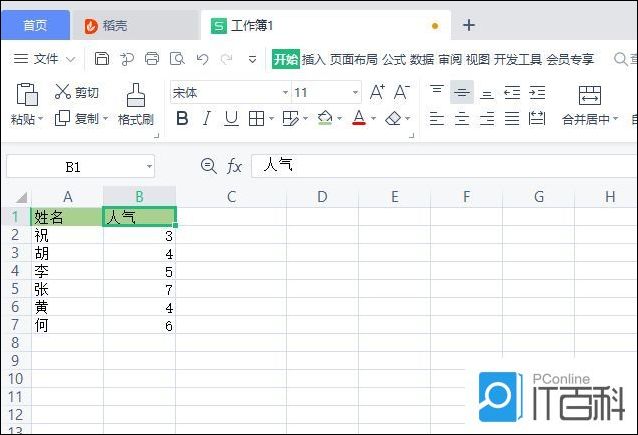Viewport: 638px width, 435px height.
Task: Select 工作簿1 document tab
Action: click(x=326, y=26)
